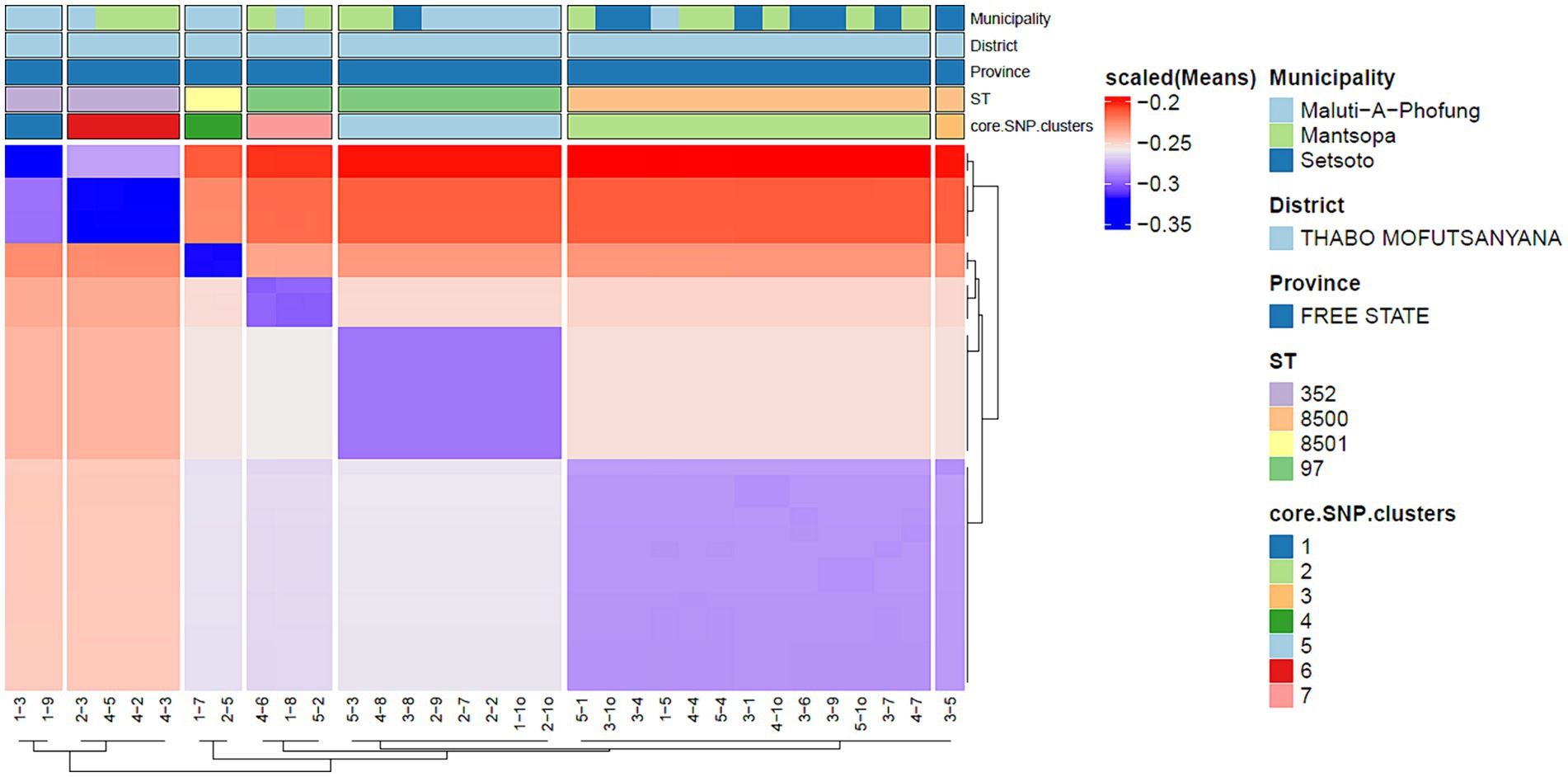The image size is (1568, 777).
Task: Click the bold District legend heading
Action: point(1307,205)
